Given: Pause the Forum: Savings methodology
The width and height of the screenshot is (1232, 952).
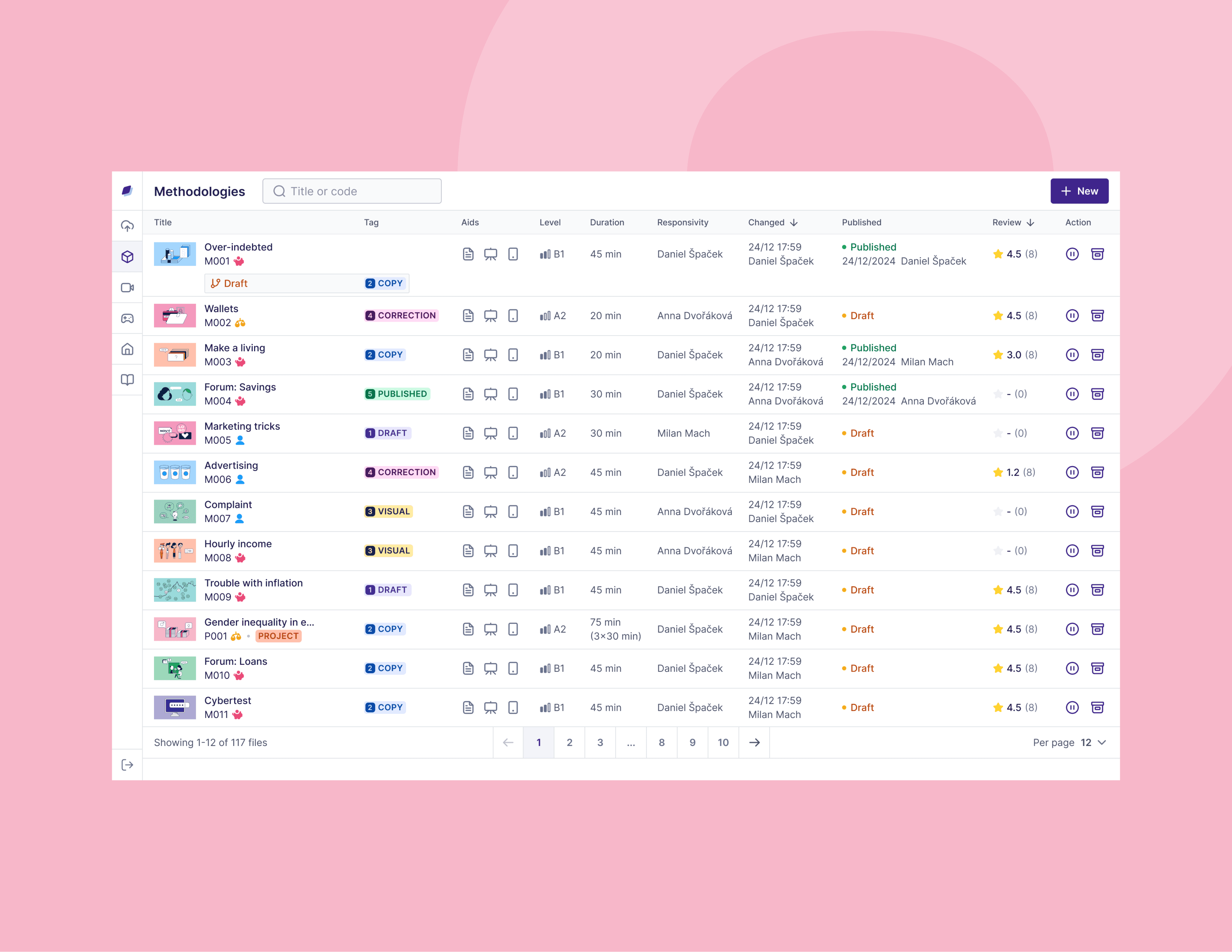Looking at the screenshot, I should coord(1072,394).
